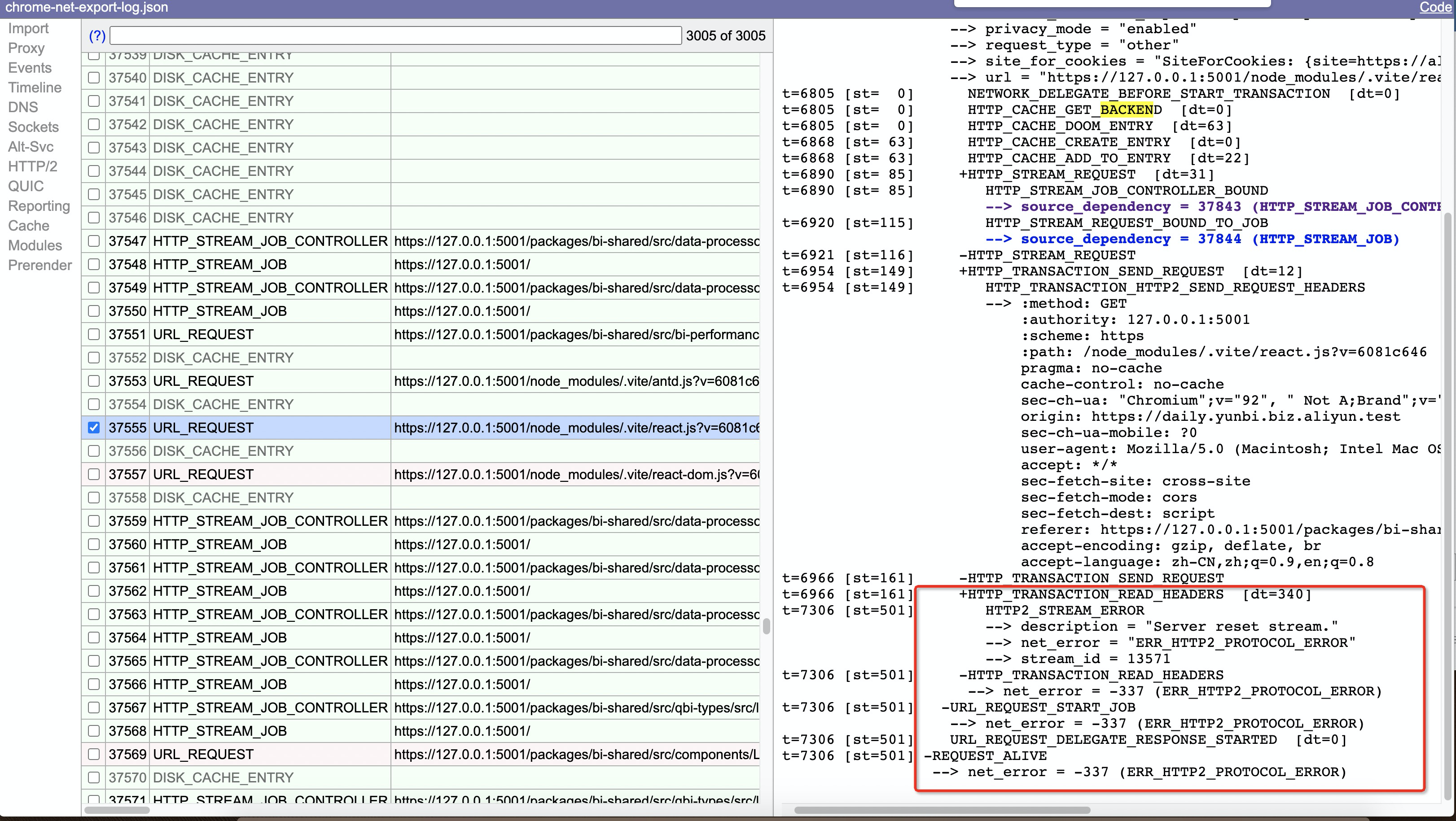Open the HTTP/2 section
Screen dimensions: 1456x821
[33, 167]
